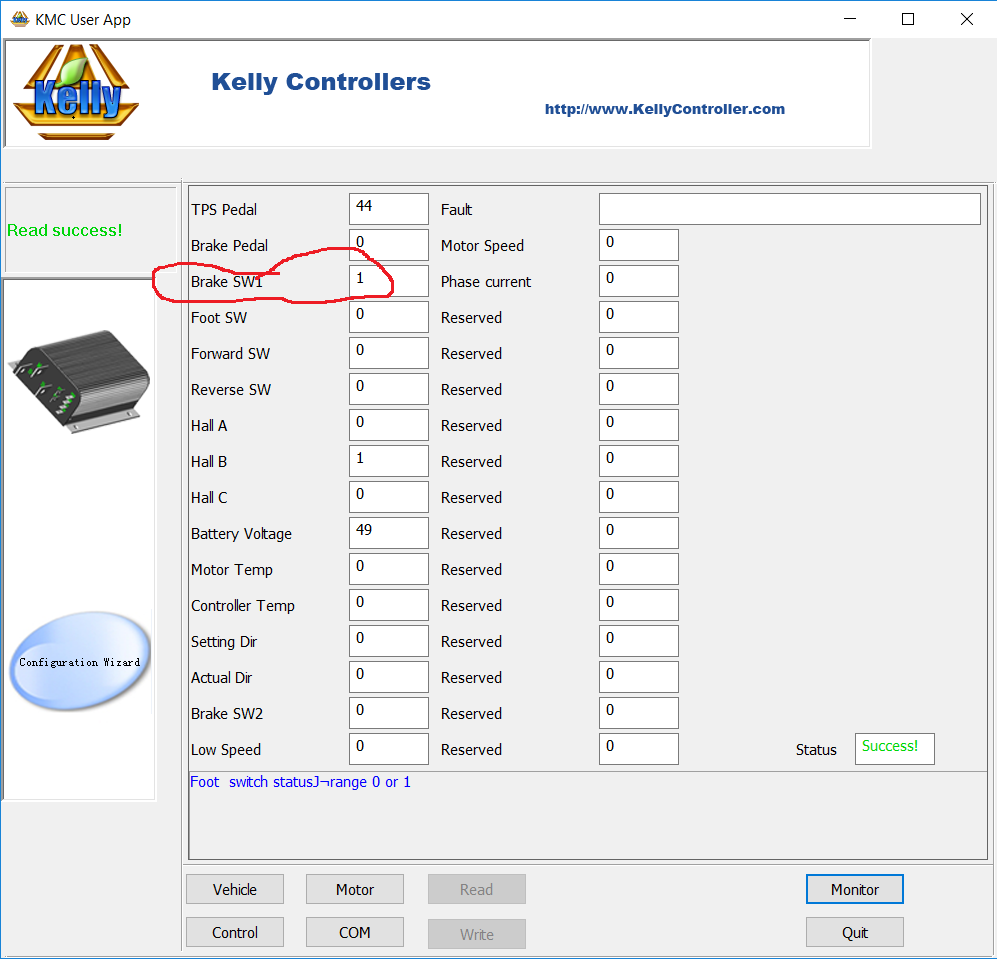Open the Control settings
The height and width of the screenshot is (960, 997).
pyautogui.click(x=235, y=933)
